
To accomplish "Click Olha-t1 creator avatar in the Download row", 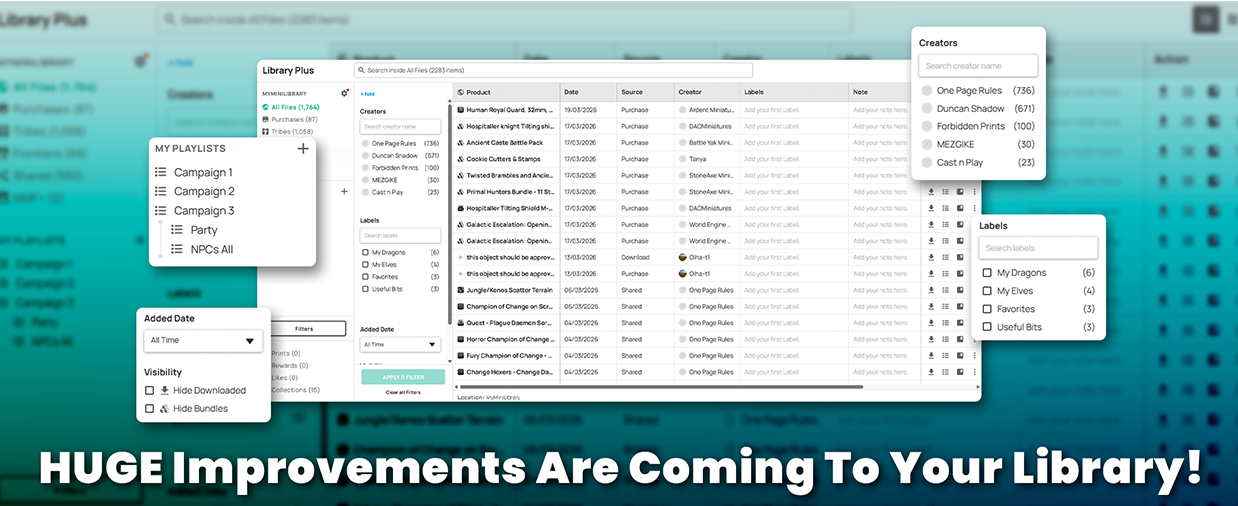I will coord(682,257).
